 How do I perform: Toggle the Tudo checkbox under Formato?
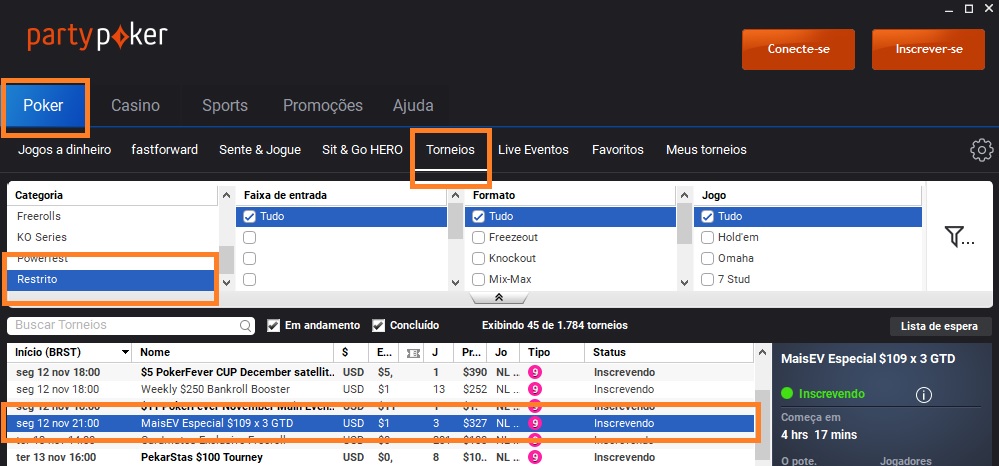tap(478, 216)
